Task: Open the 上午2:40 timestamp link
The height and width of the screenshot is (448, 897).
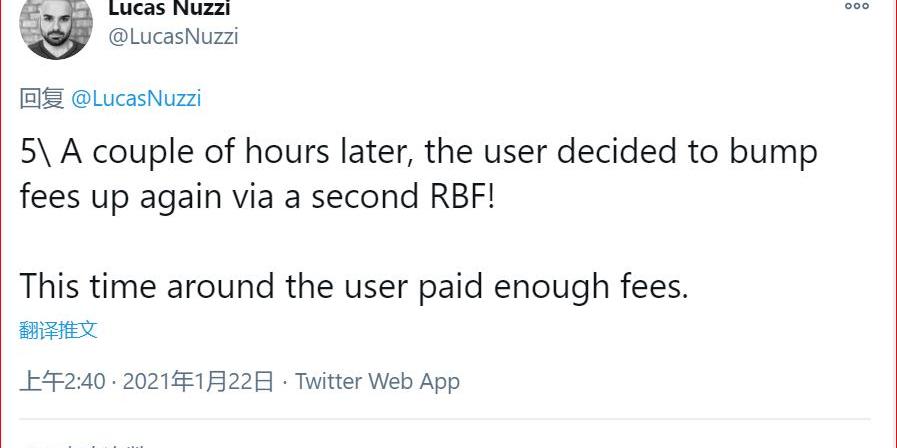Action: coord(63,381)
